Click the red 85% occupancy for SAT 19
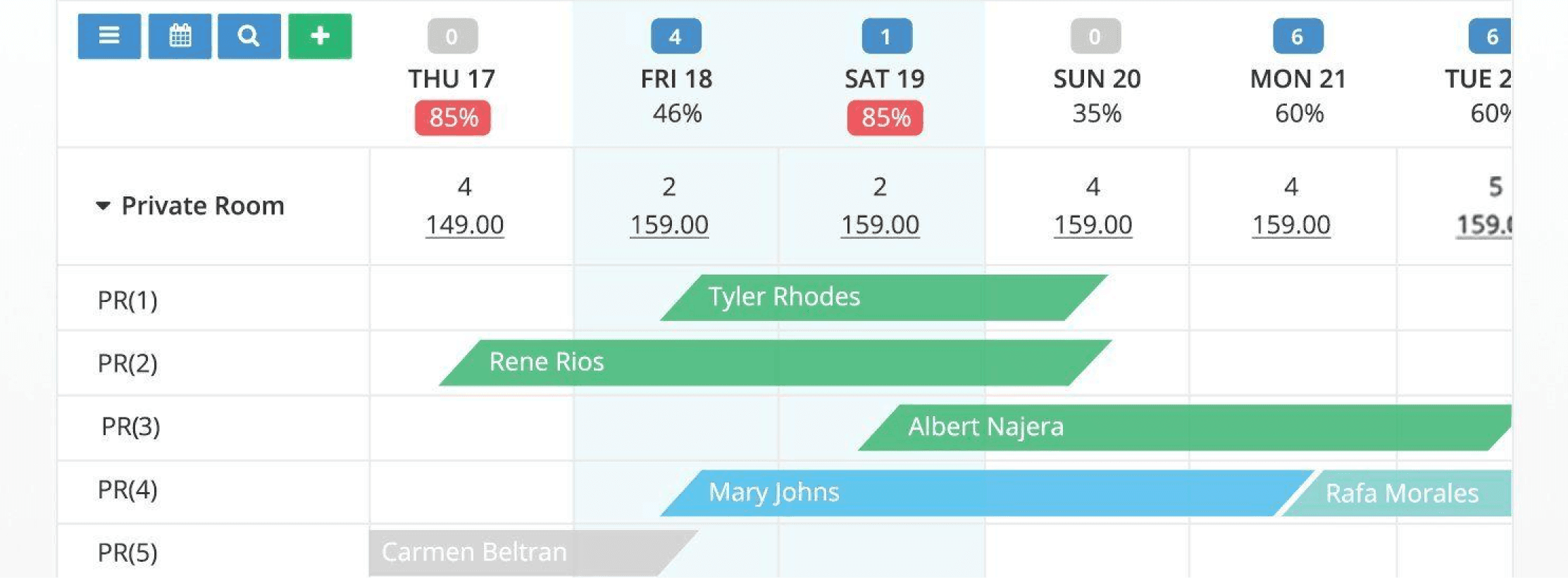 click(x=885, y=118)
